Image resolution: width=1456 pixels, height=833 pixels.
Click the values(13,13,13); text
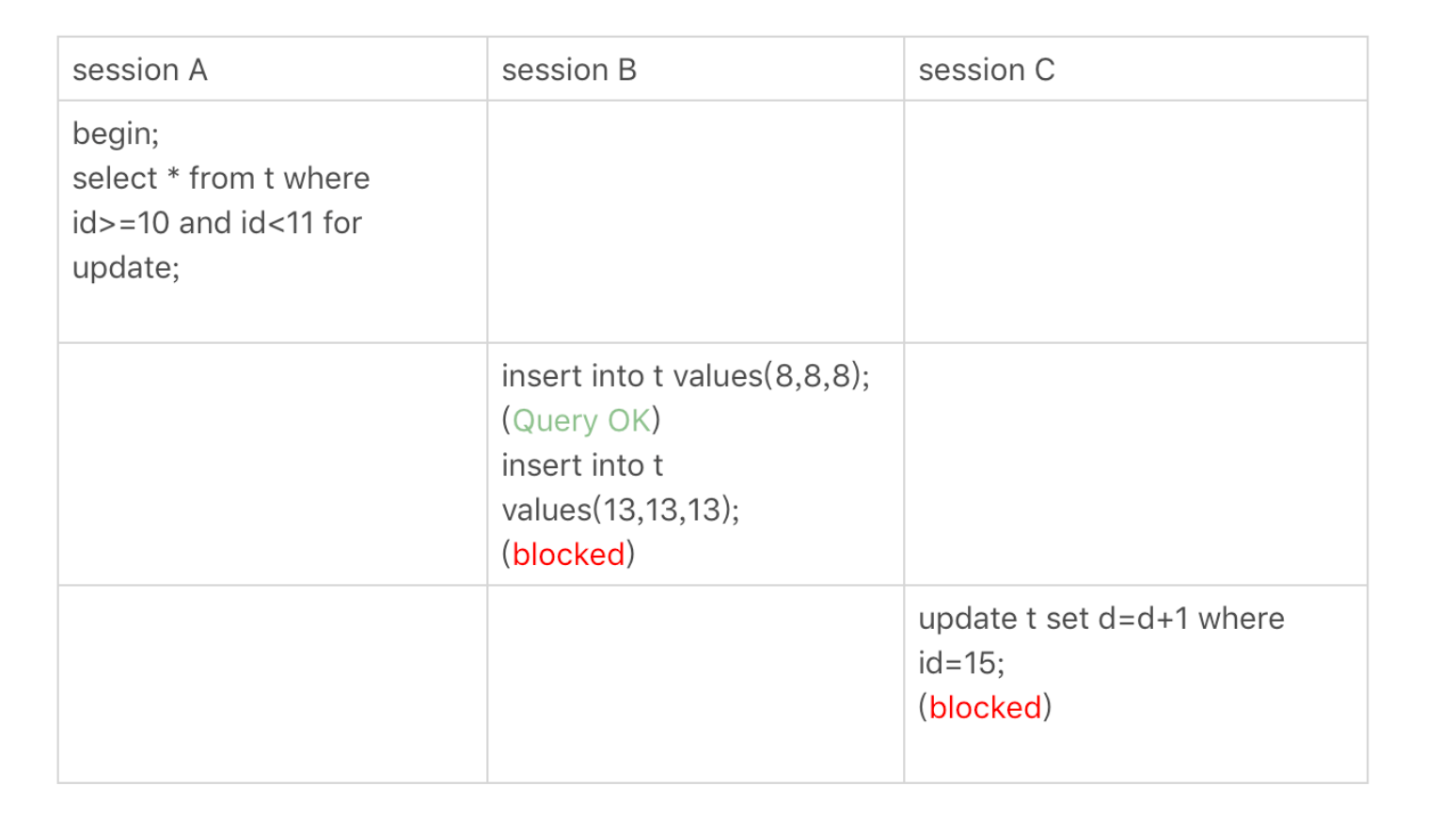(x=621, y=510)
